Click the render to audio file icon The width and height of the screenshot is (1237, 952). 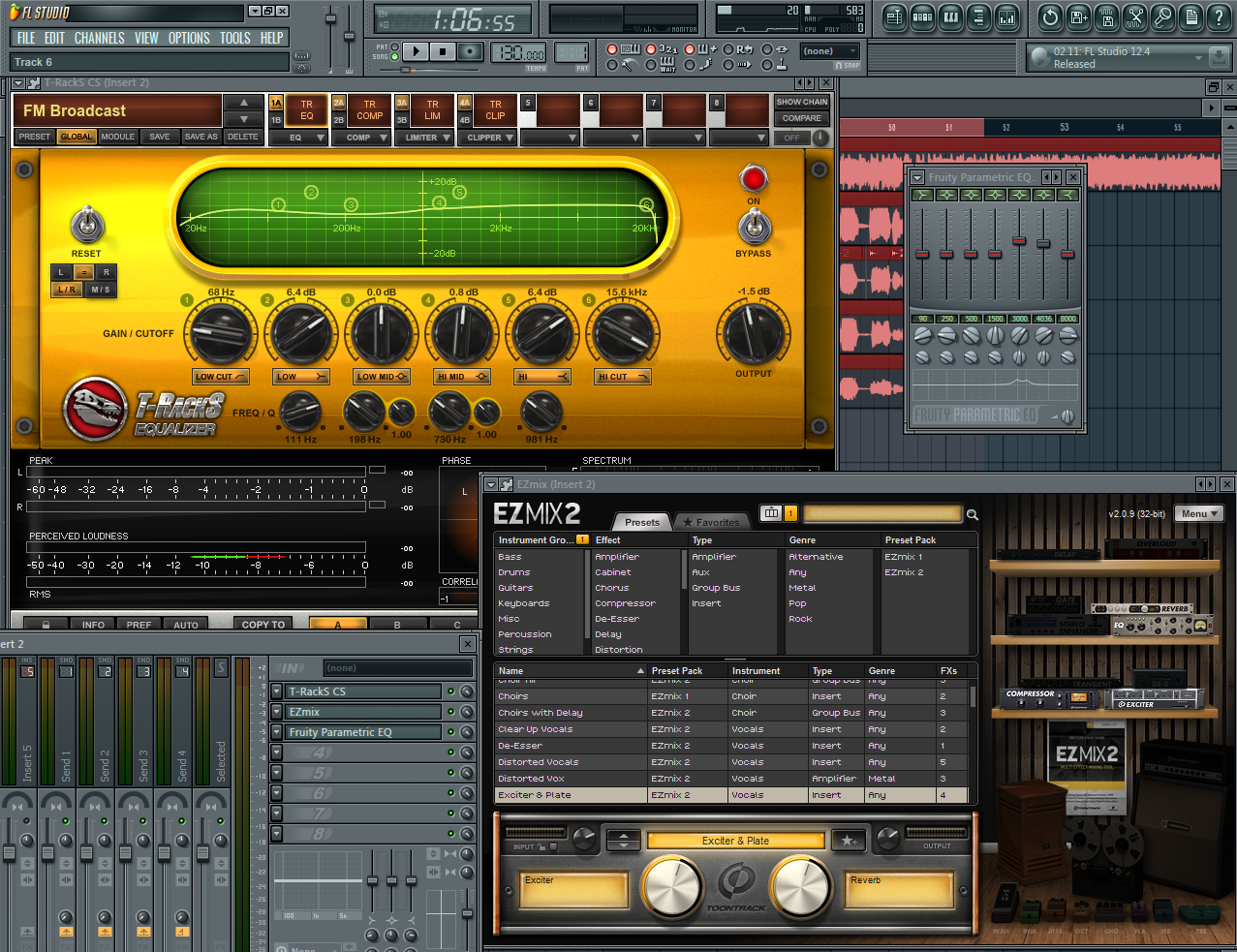(1107, 16)
